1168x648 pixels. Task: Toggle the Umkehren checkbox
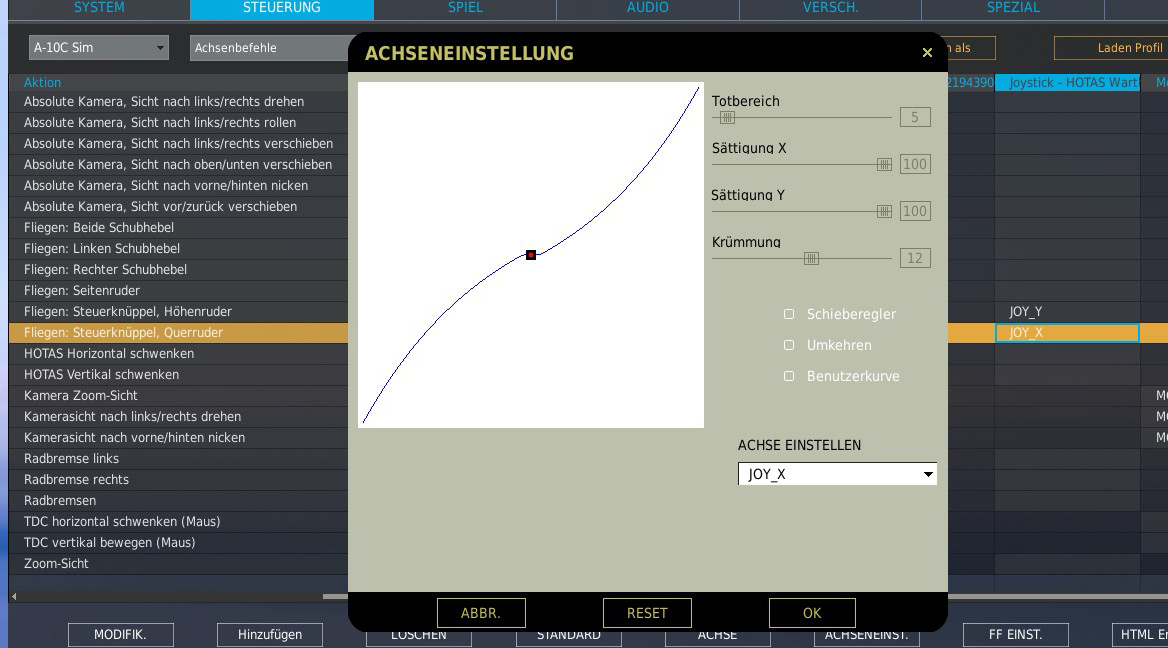[789, 345]
